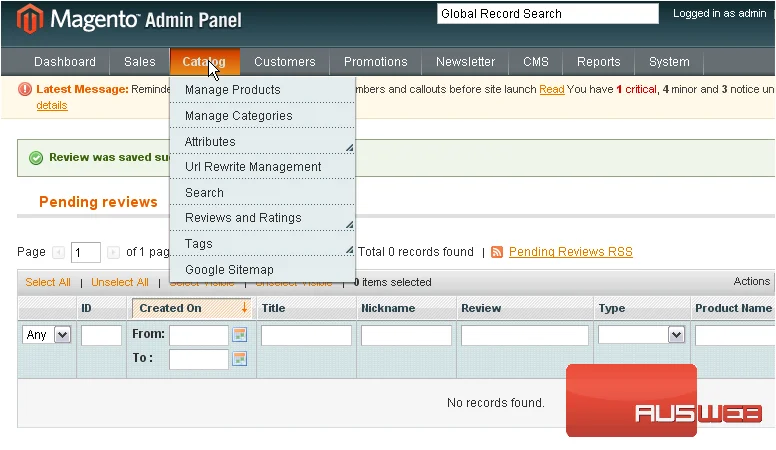The image size is (776, 450).
Task: Go to the next page arrow
Action: [113, 252]
